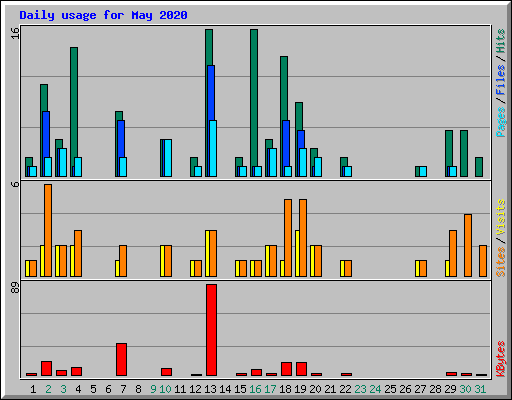The image size is (512, 400).
Task: Click the day 1 label on x-axis
Action: pos(33,389)
